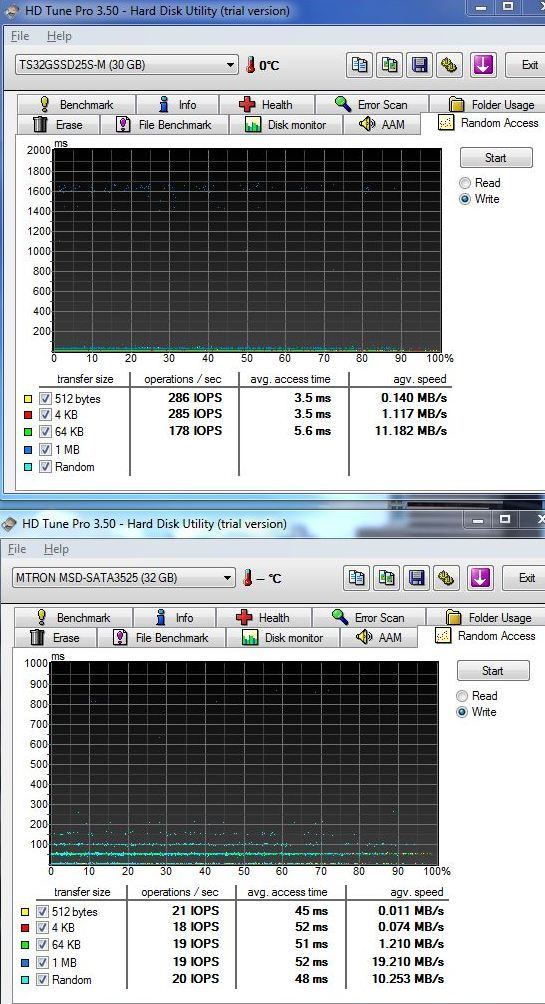The image size is (545, 1004).
Task: Click purple down-arrow icon in top window
Action: (x=484, y=65)
